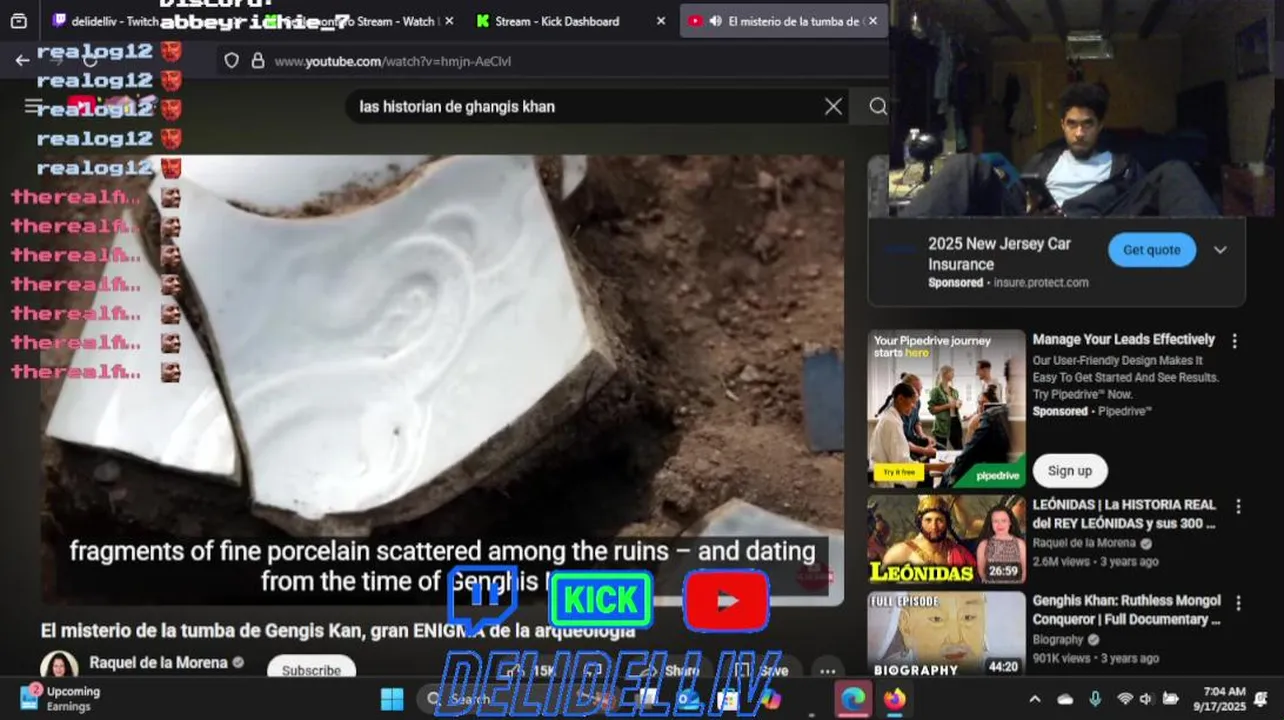Open the Windows Start menu
This screenshot has height=720, width=1284.
tap(392, 699)
